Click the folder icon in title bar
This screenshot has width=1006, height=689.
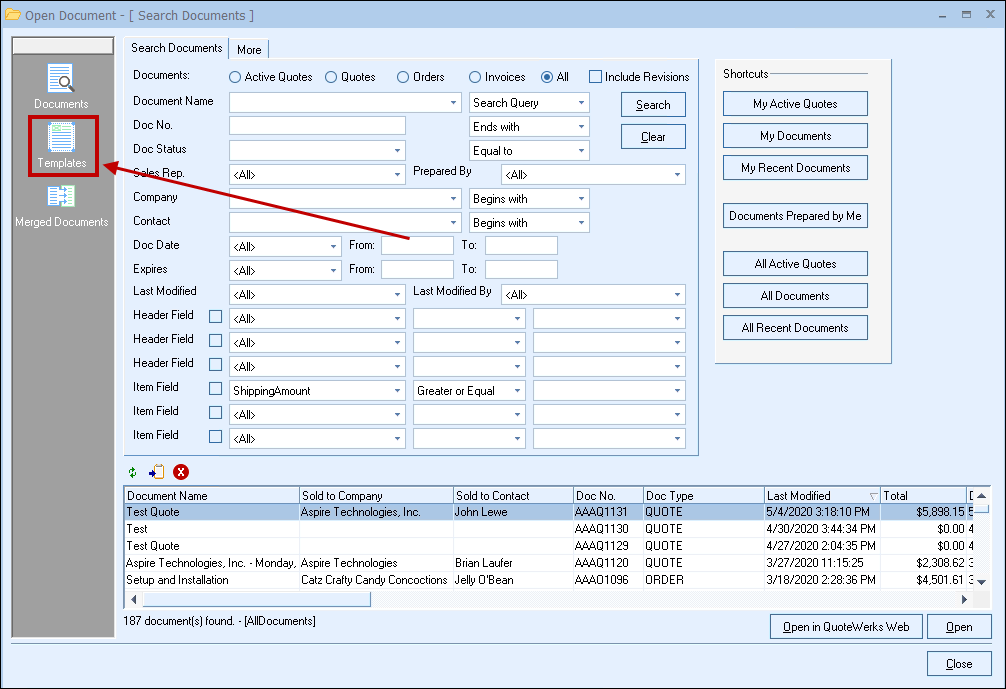click(x=13, y=15)
